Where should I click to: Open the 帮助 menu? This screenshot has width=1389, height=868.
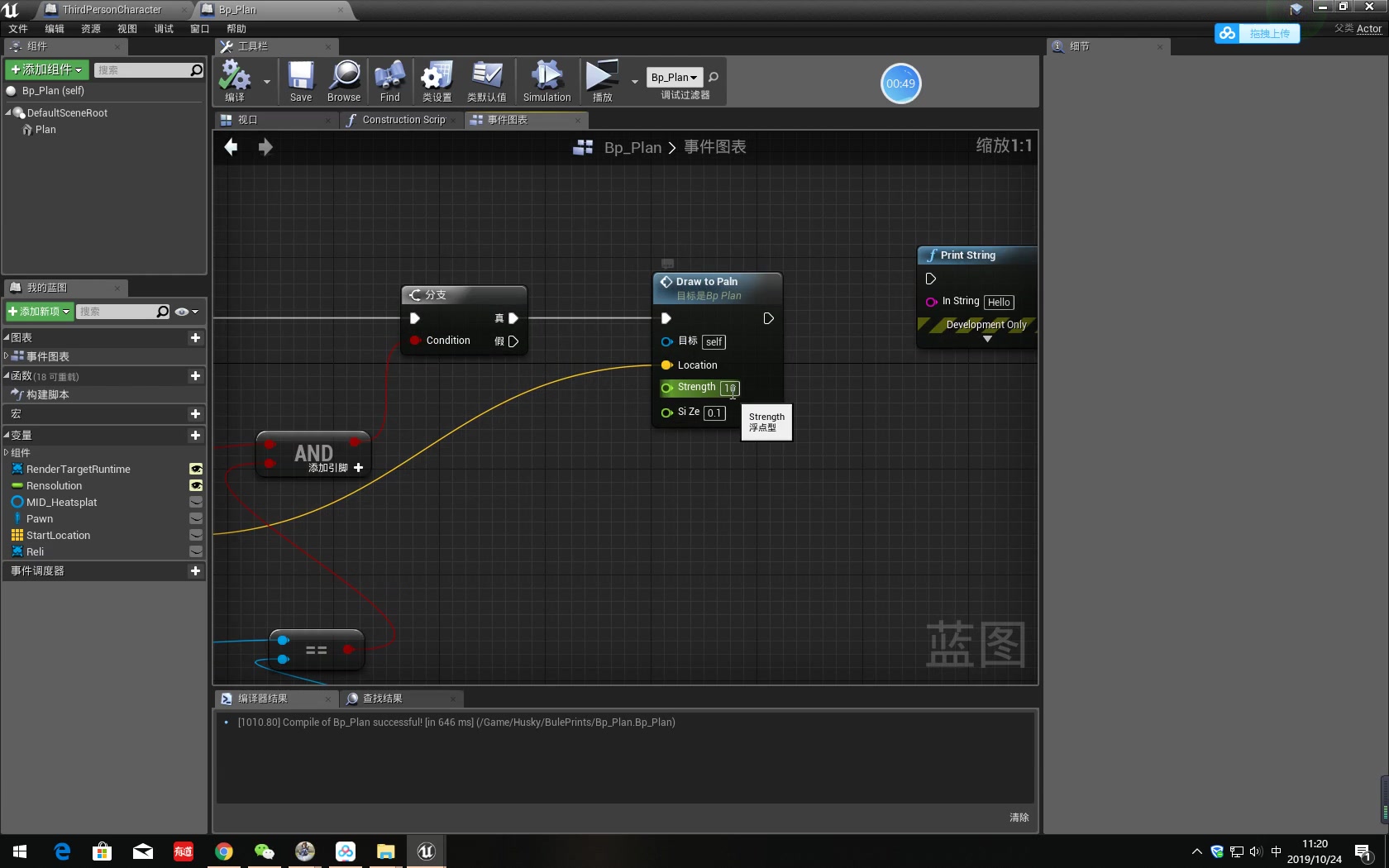point(236,28)
